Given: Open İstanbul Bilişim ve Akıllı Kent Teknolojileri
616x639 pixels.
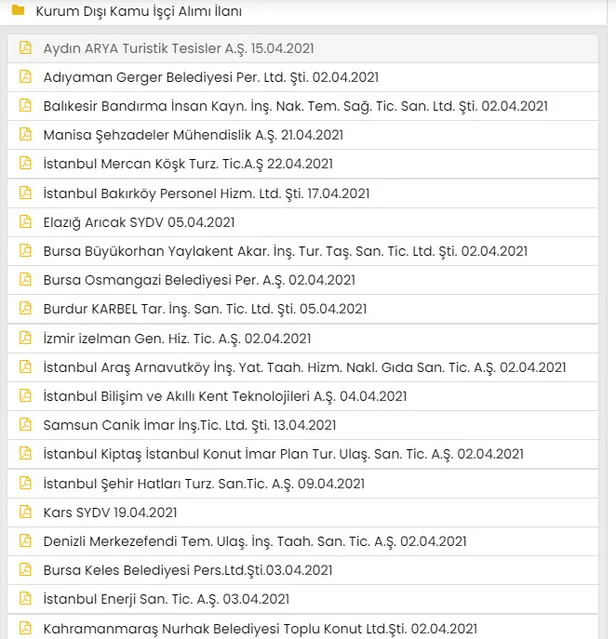Looking at the screenshot, I should point(225,396).
